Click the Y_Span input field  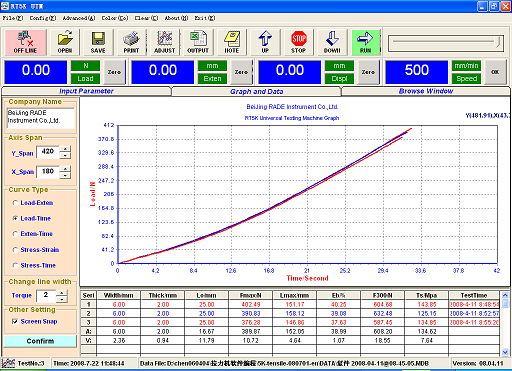pyautogui.click(x=48, y=152)
